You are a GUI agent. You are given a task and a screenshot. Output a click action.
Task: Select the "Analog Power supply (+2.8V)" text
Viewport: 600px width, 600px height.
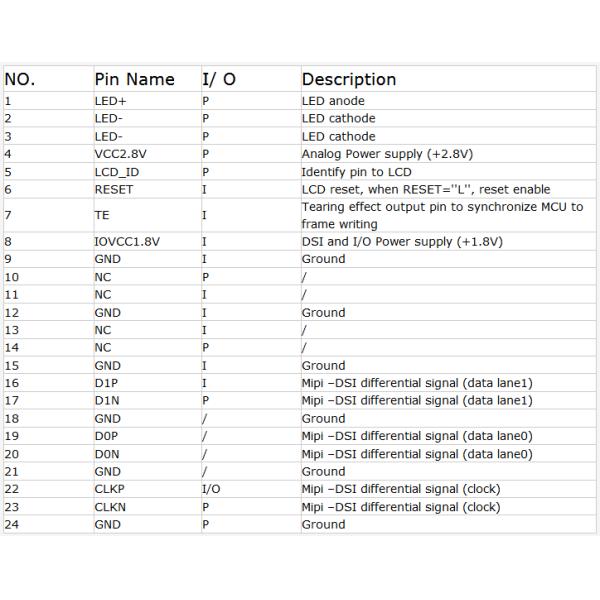(387, 154)
